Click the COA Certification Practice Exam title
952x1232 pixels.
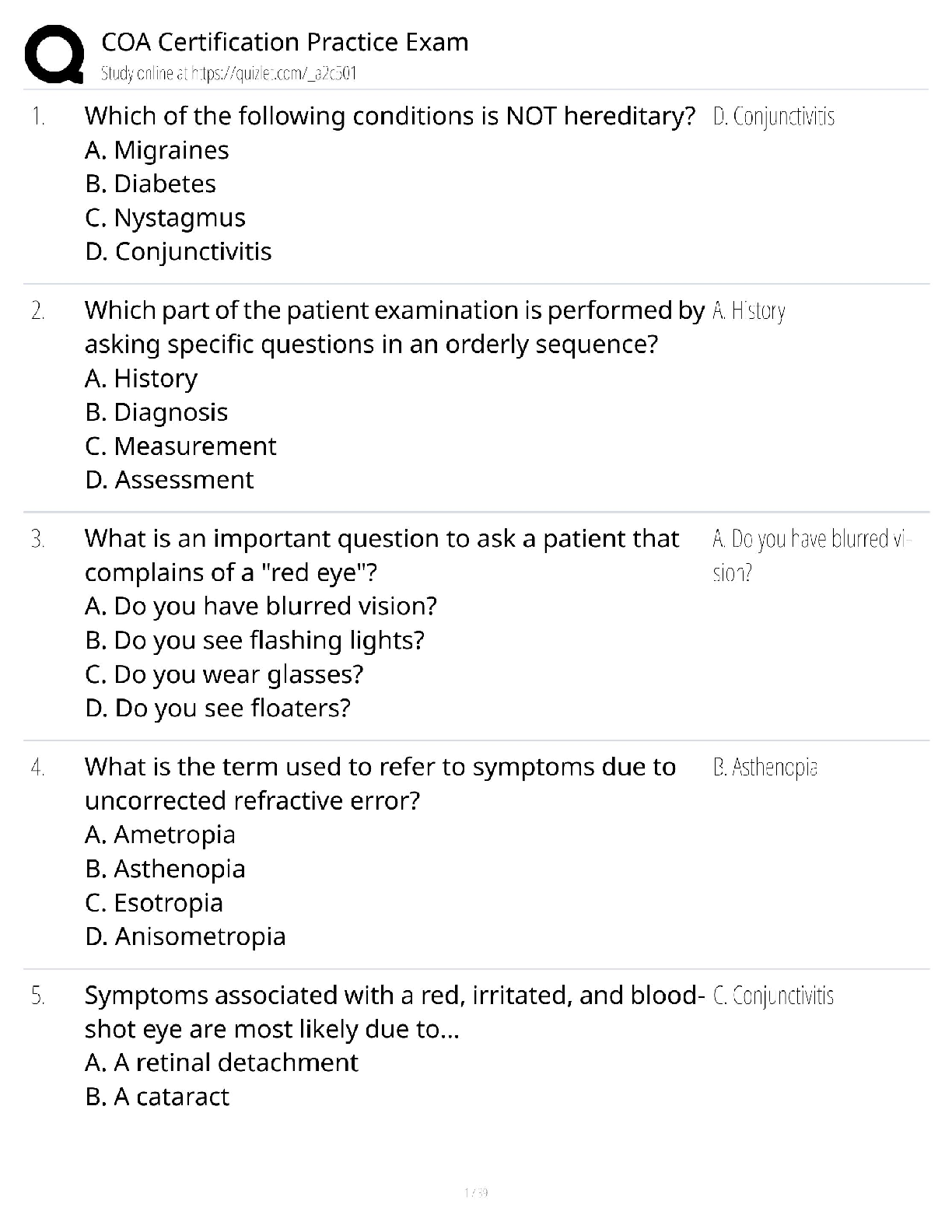(x=285, y=42)
